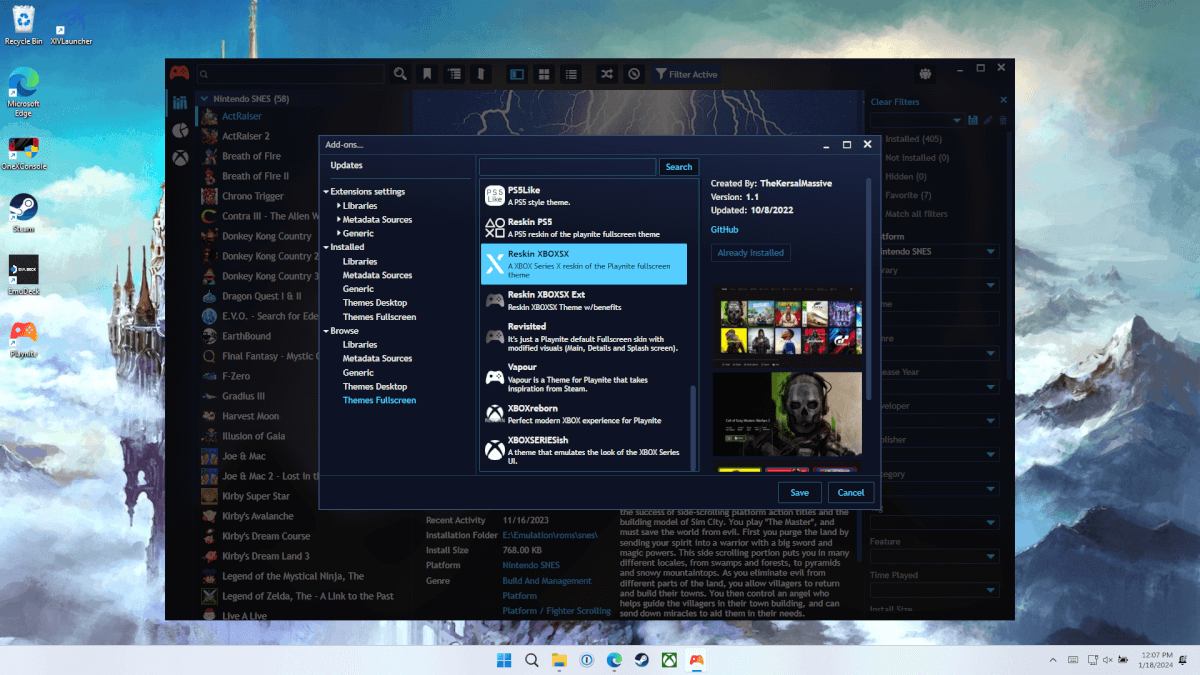This screenshot has width=1200, height=675.
Task: Expand Metadata Sources under Extensions settings
Action: coord(339,220)
